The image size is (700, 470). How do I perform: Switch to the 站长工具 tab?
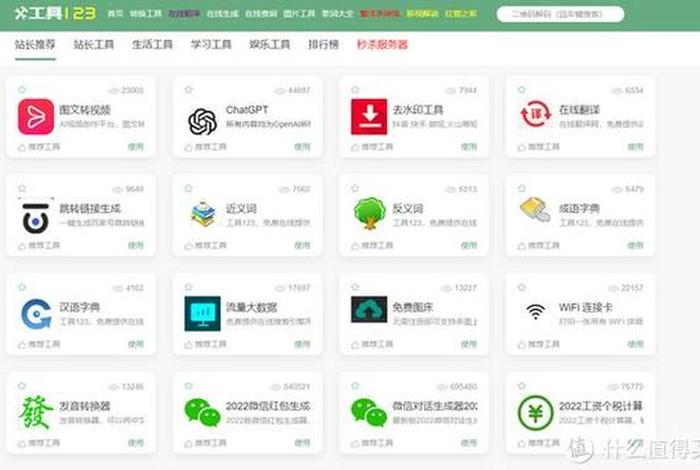94,44
